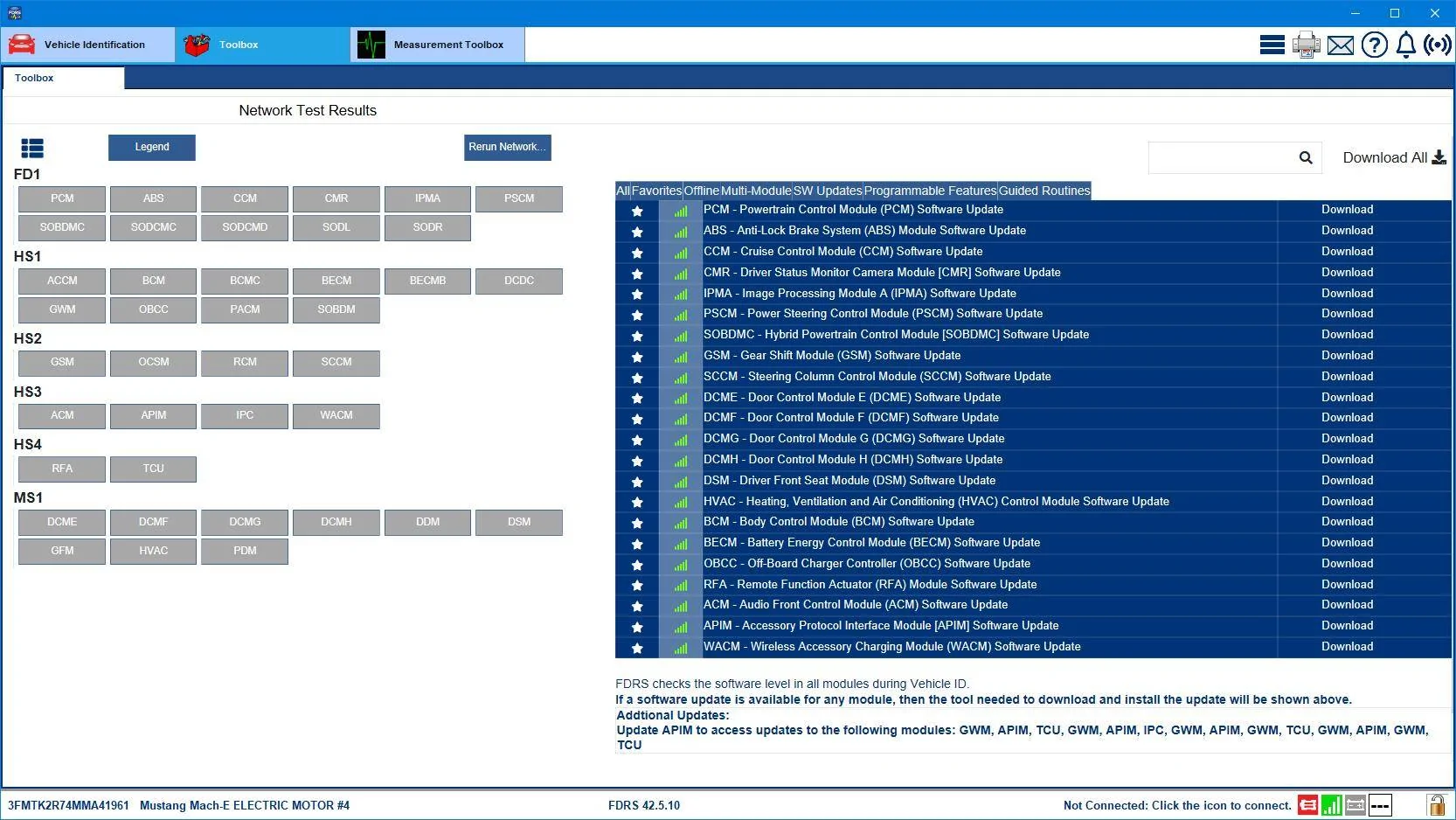
Task: Download the DCMH Software Update
Action: 1347,460
